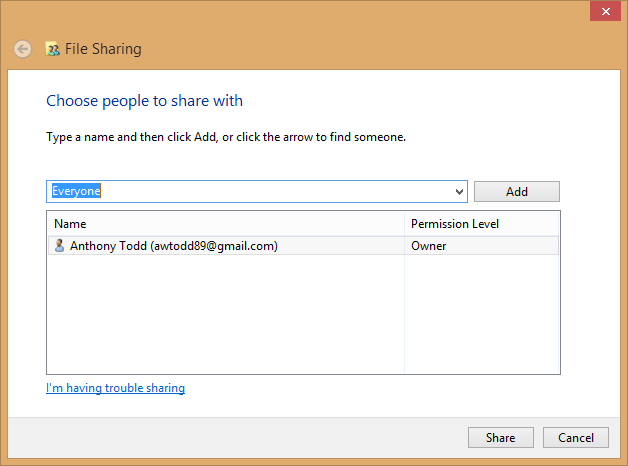The image size is (628, 466).
Task: Open the Owner permission level cell
Action: [x=429, y=246]
